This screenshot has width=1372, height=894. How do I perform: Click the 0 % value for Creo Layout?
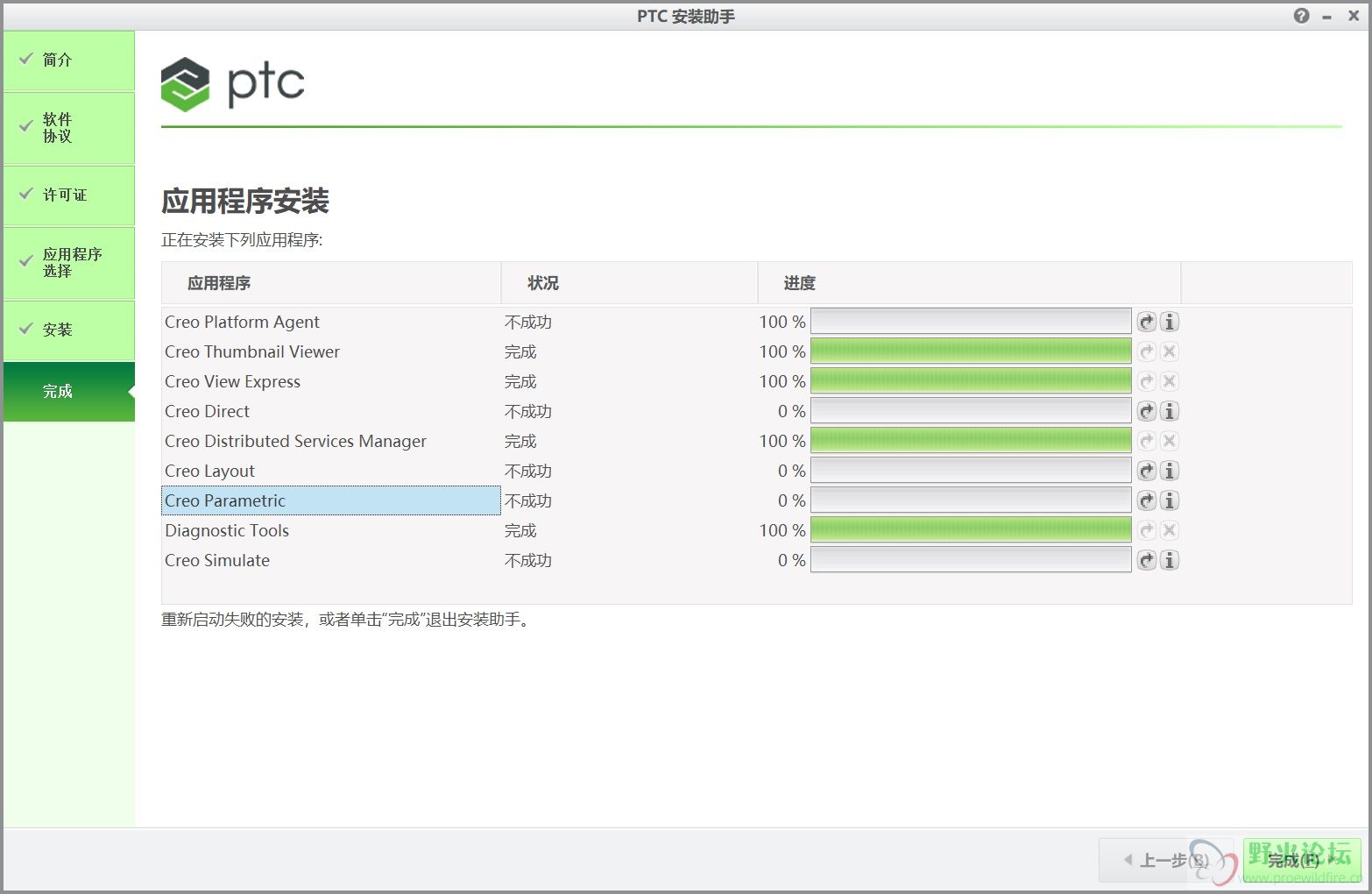point(792,471)
